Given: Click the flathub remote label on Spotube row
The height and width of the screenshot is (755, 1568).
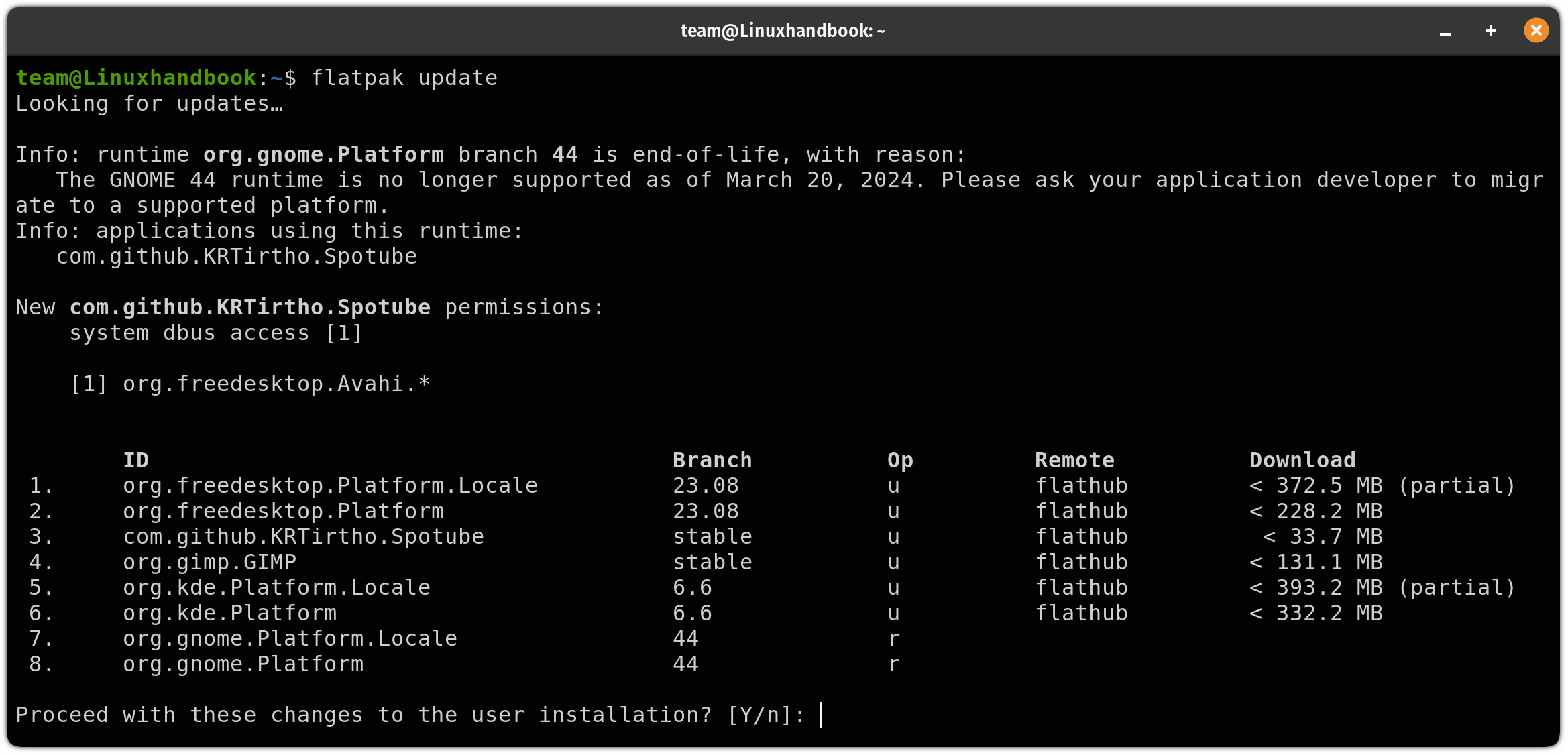Looking at the screenshot, I should pos(1081,536).
